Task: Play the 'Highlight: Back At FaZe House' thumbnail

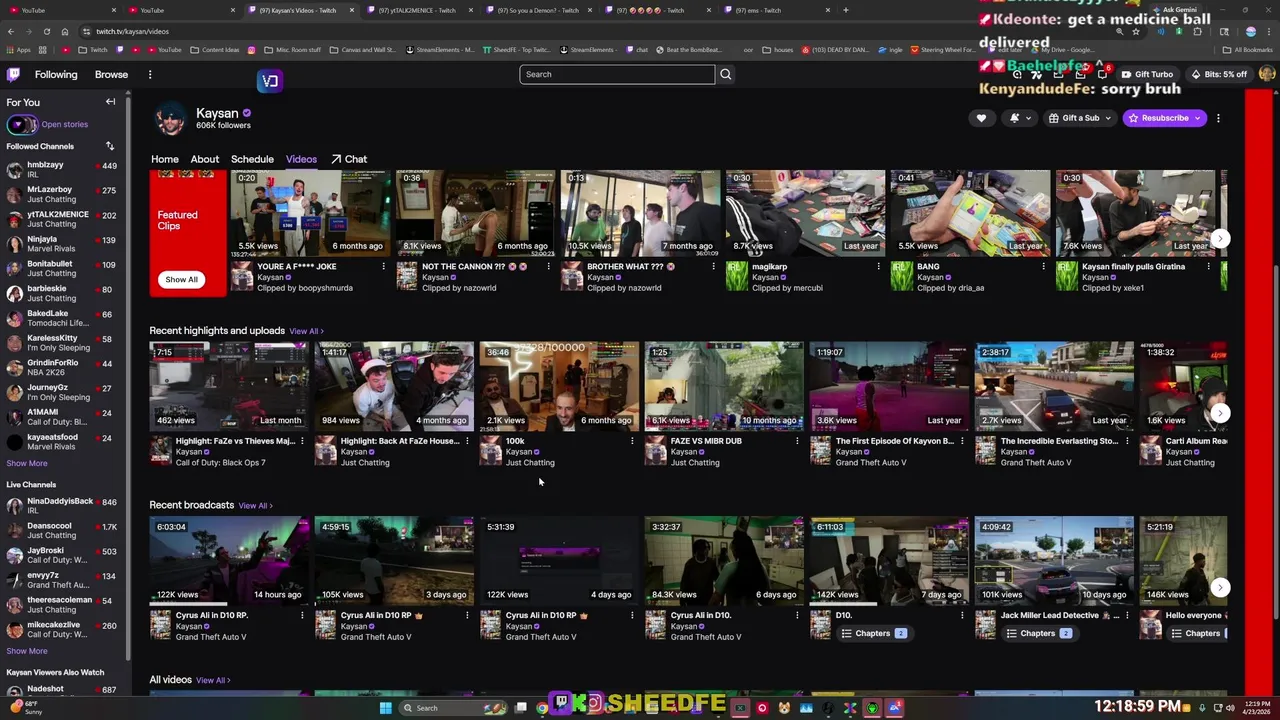Action: pyautogui.click(x=394, y=386)
